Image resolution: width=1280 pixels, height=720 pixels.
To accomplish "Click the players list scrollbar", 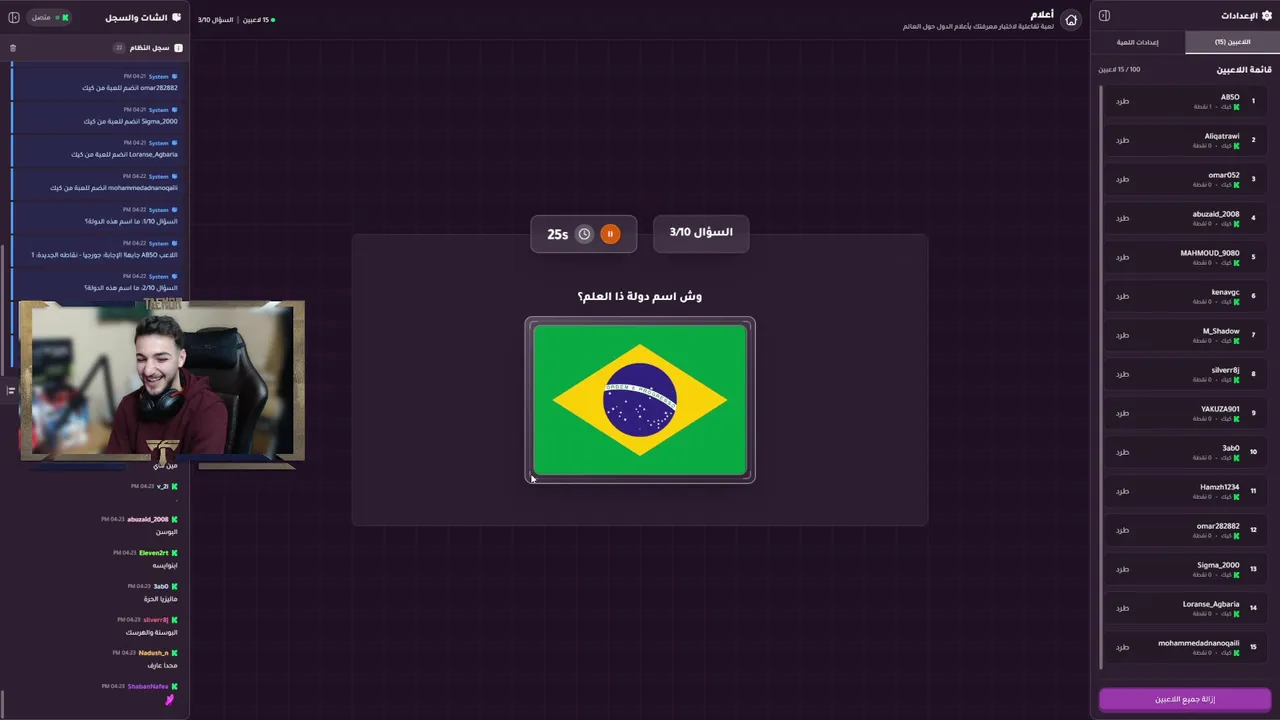I will (x=1102, y=376).
